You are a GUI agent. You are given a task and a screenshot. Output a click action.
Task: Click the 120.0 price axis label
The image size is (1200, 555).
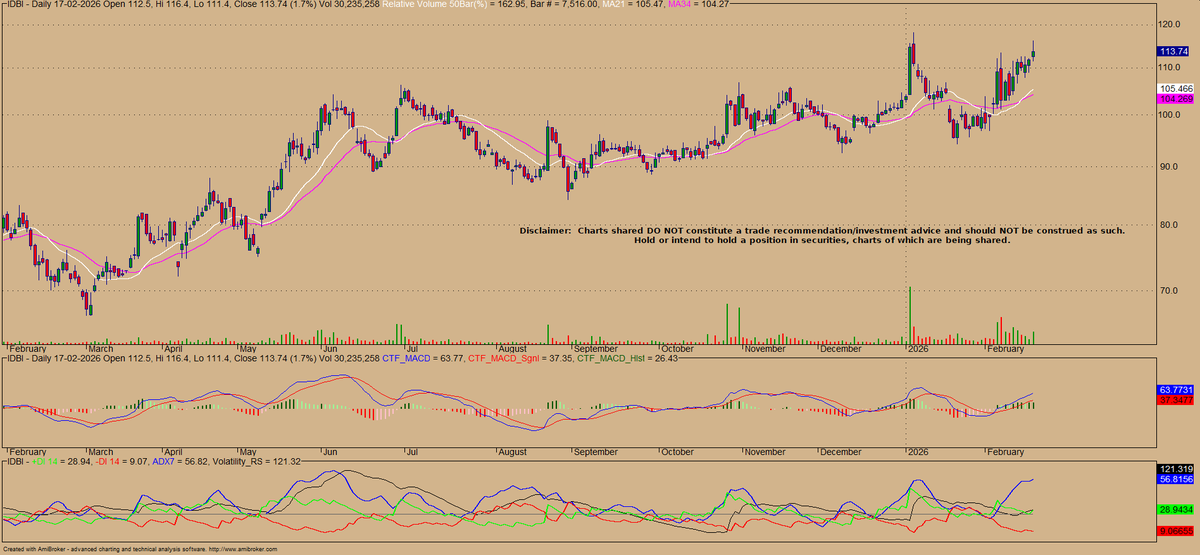click(1171, 24)
